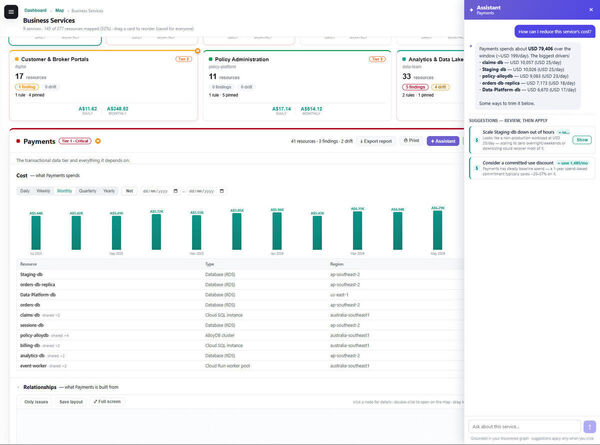
Task: Click the first cost bar in chart
Action: pos(36,233)
